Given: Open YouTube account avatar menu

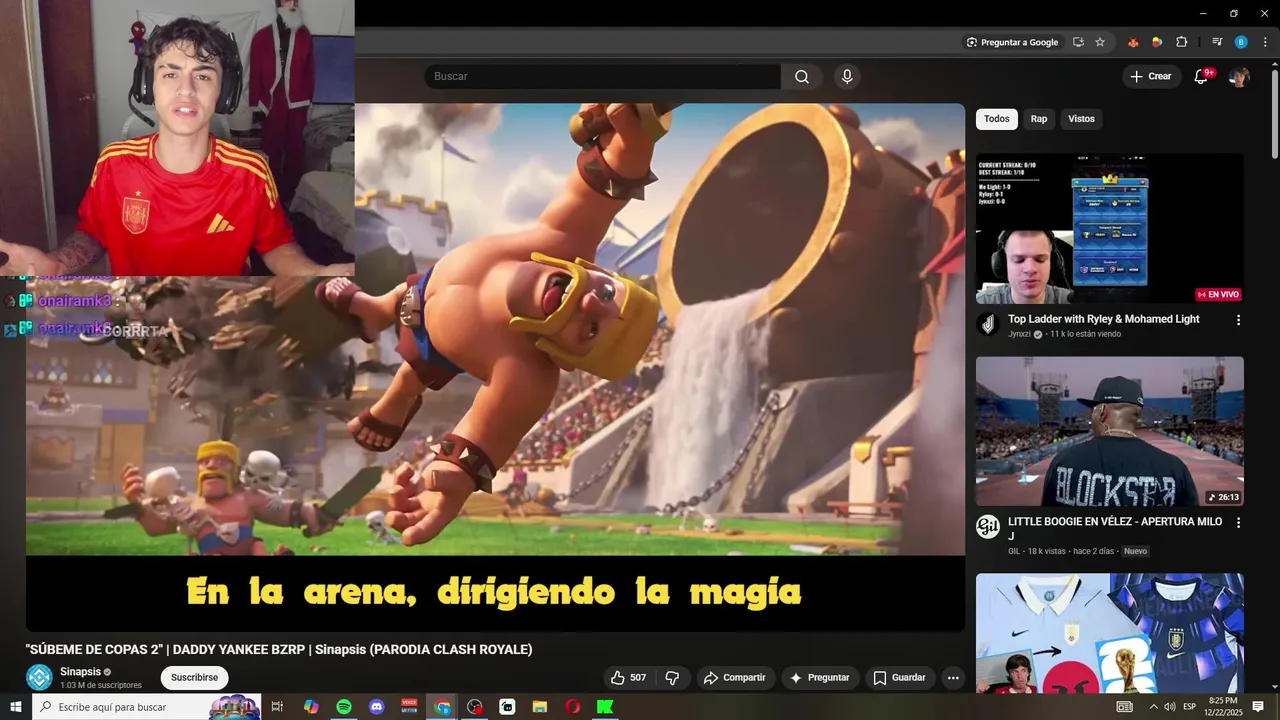Looking at the screenshot, I should (1239, 77).
